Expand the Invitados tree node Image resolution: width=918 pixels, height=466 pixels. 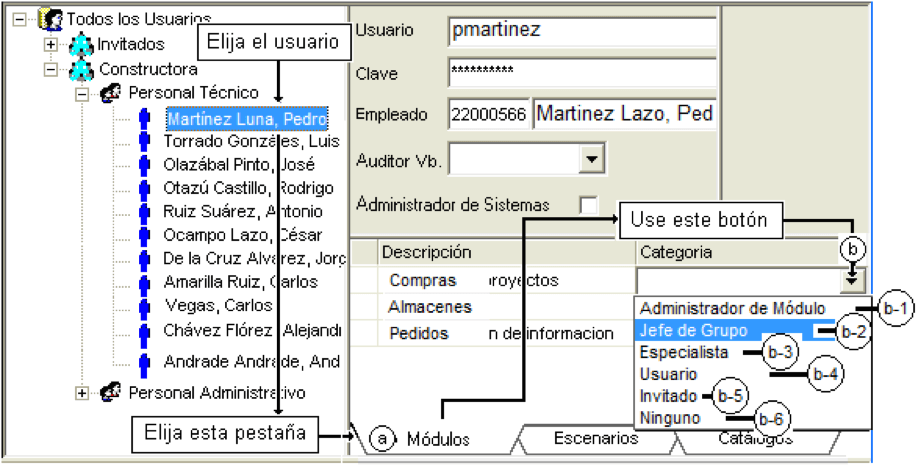52,44
